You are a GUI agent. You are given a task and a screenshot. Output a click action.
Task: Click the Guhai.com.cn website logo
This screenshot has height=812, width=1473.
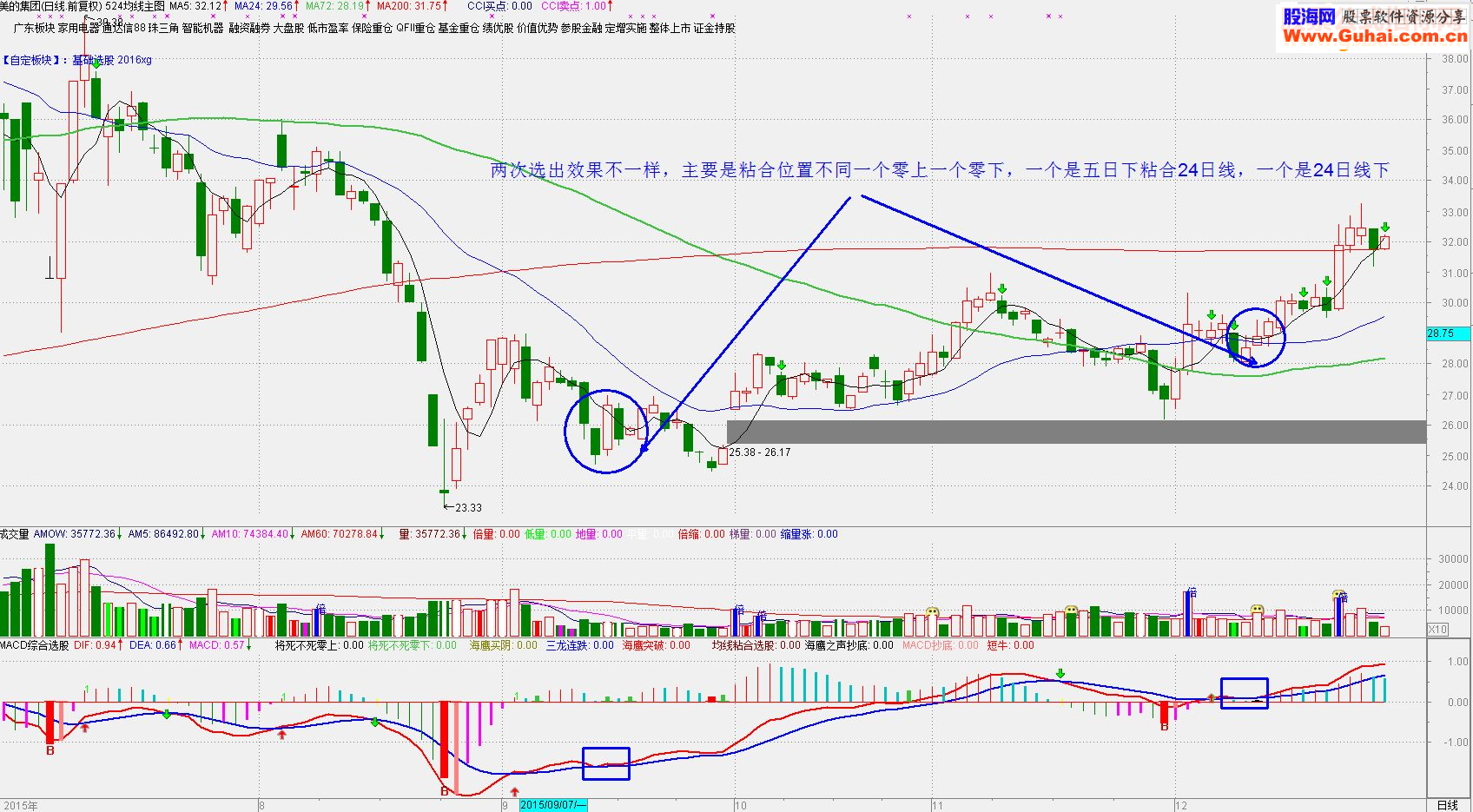click(x=1374, y=27)
